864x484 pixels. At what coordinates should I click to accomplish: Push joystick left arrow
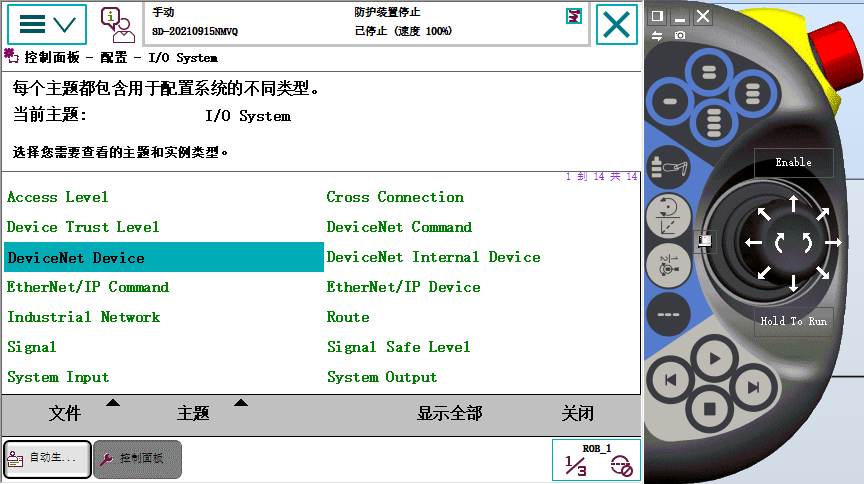753,243
